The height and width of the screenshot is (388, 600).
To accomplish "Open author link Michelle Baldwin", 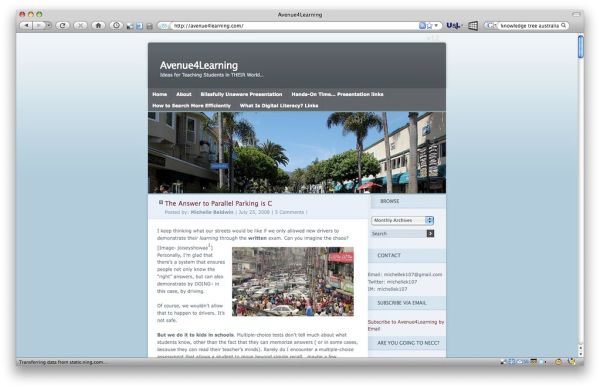I will (x=212, y=212).
